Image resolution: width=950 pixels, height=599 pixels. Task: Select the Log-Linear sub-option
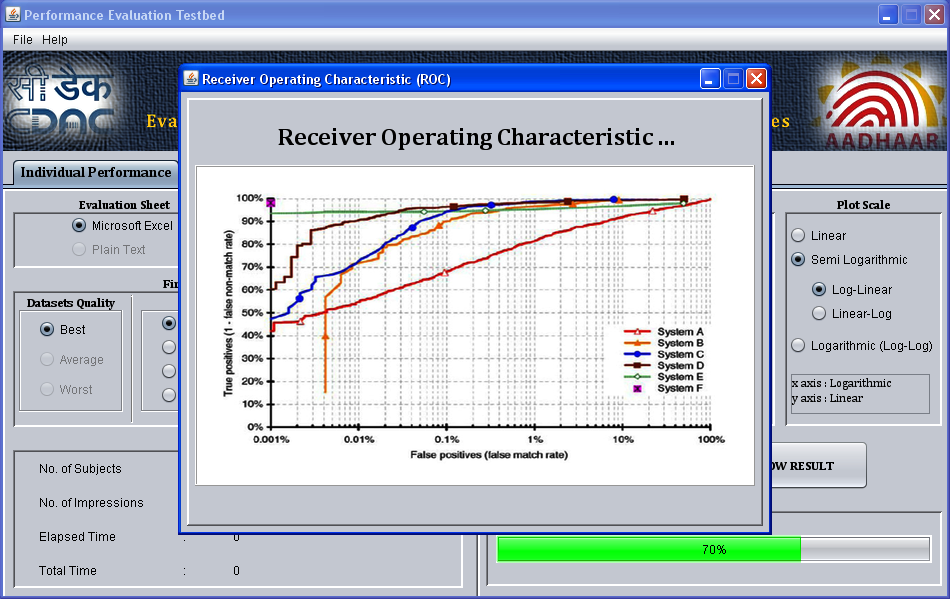[819, 290]
